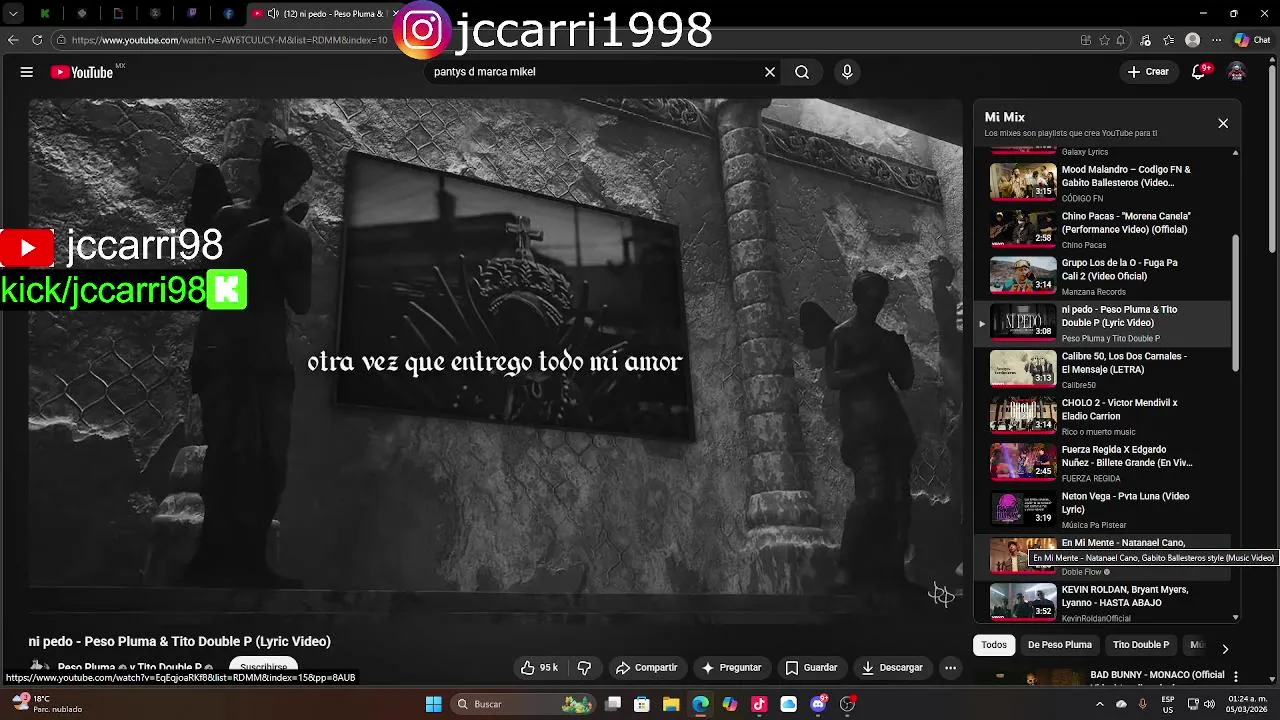Open OBS Studio taskbar icon
The image size is (1280, 720).
point(848,704)
